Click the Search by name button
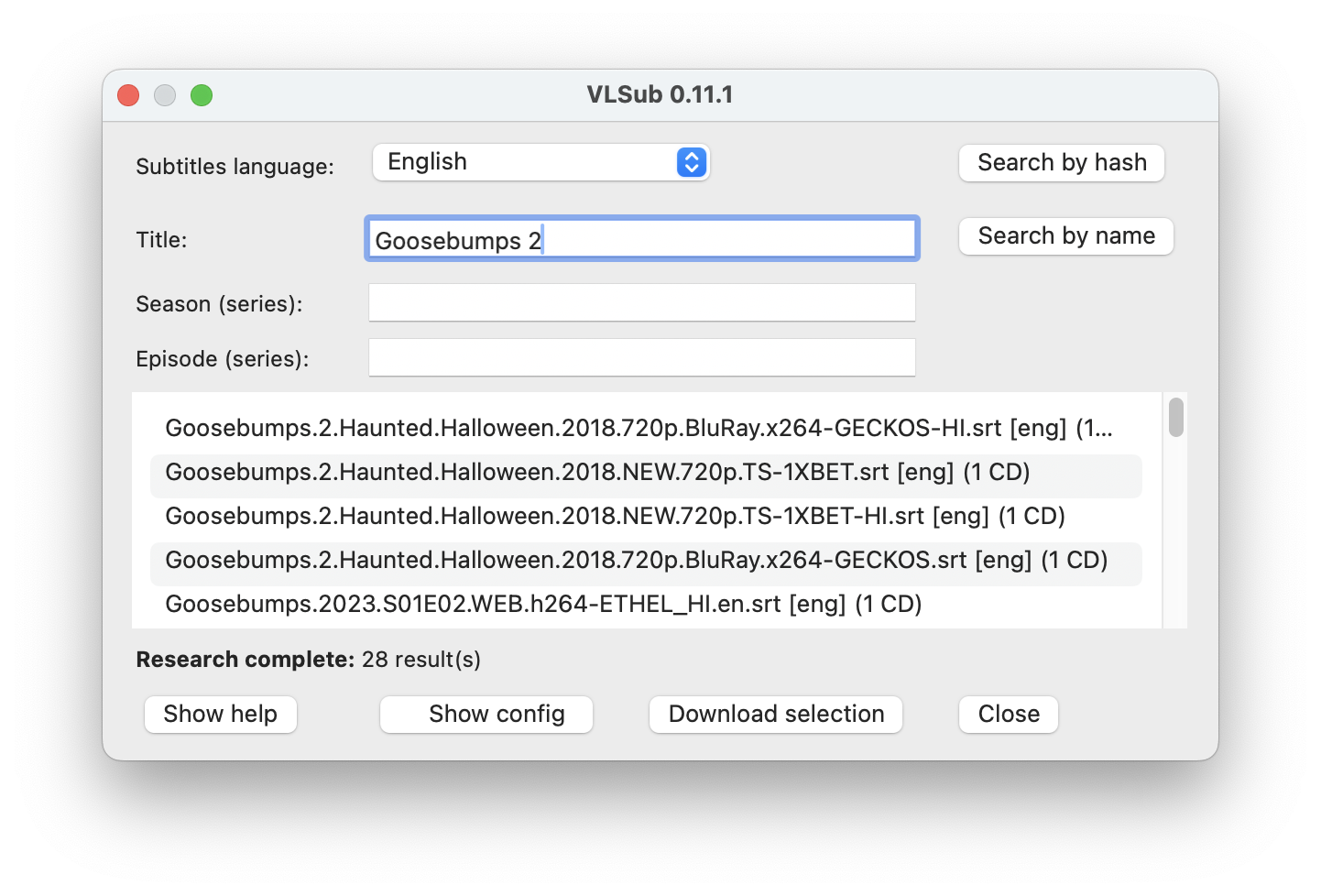This screenshot has width=1321, height=896. coord(1065,235)
